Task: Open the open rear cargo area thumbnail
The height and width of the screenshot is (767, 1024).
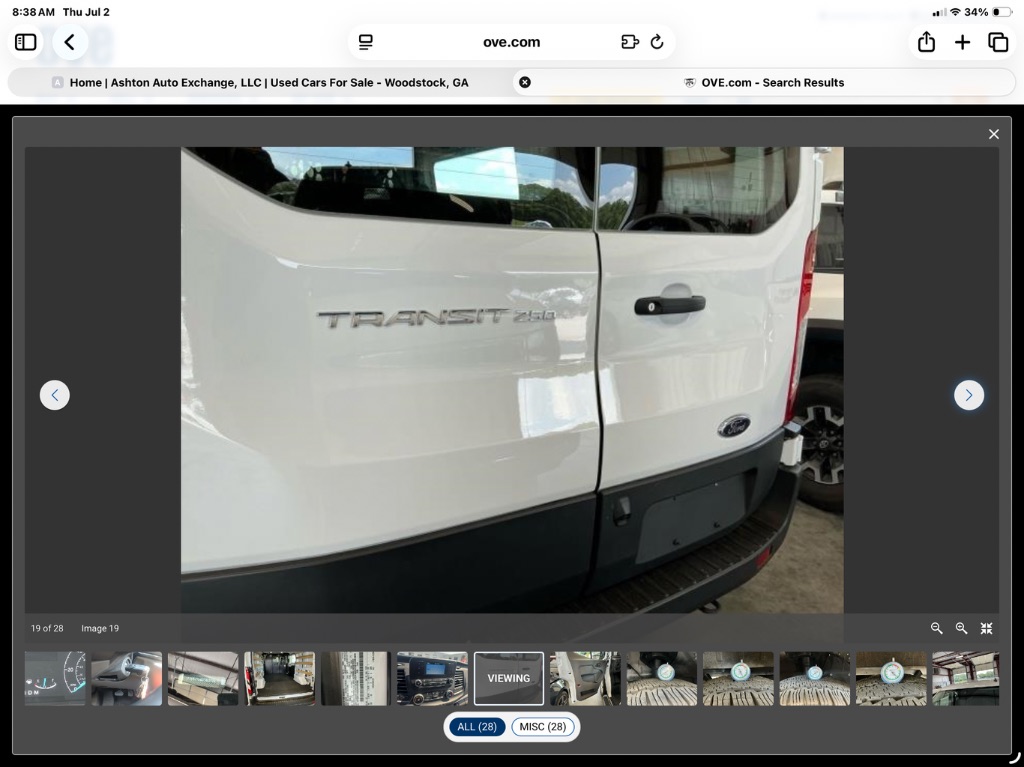Action: point(280,678)
